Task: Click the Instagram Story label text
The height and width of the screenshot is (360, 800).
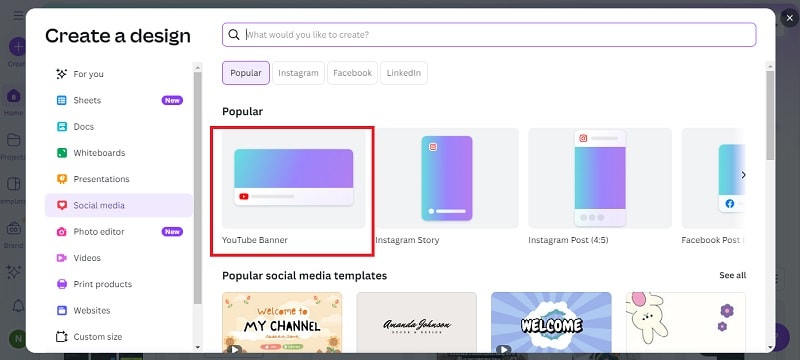Action: click(x=407, y=240)
